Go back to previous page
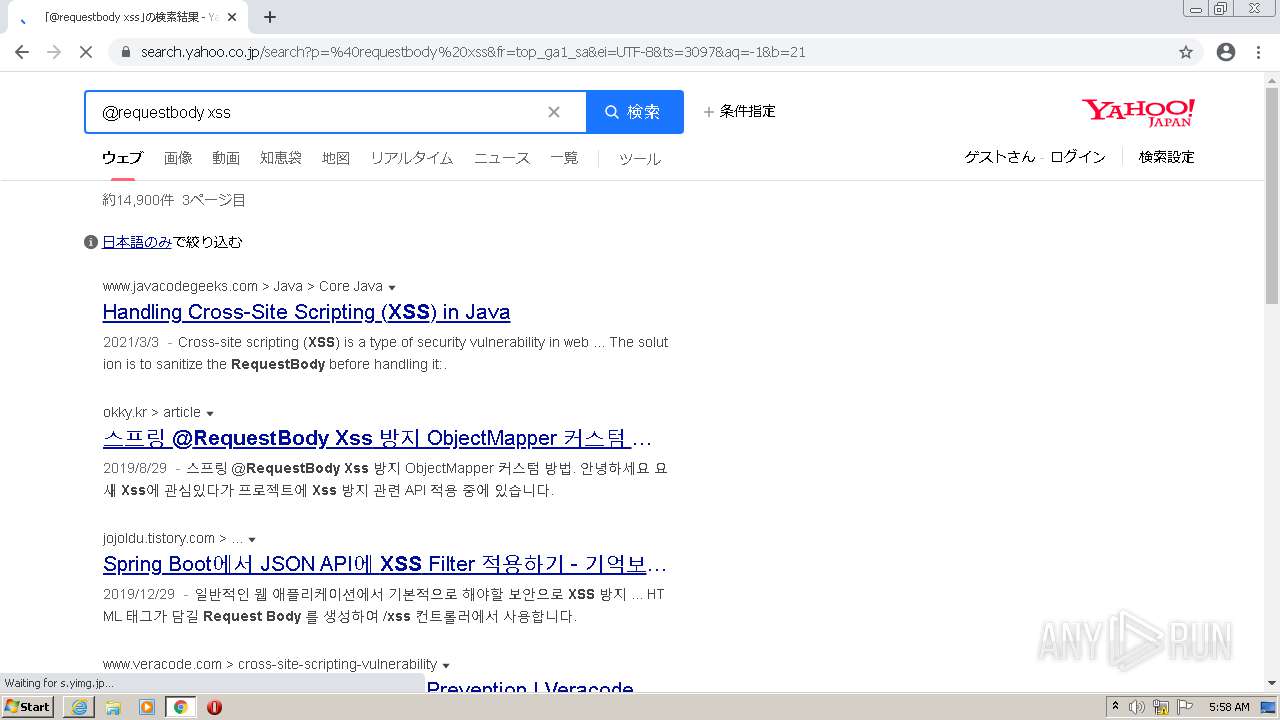The image size is (1280, 720). coord(22,52)
